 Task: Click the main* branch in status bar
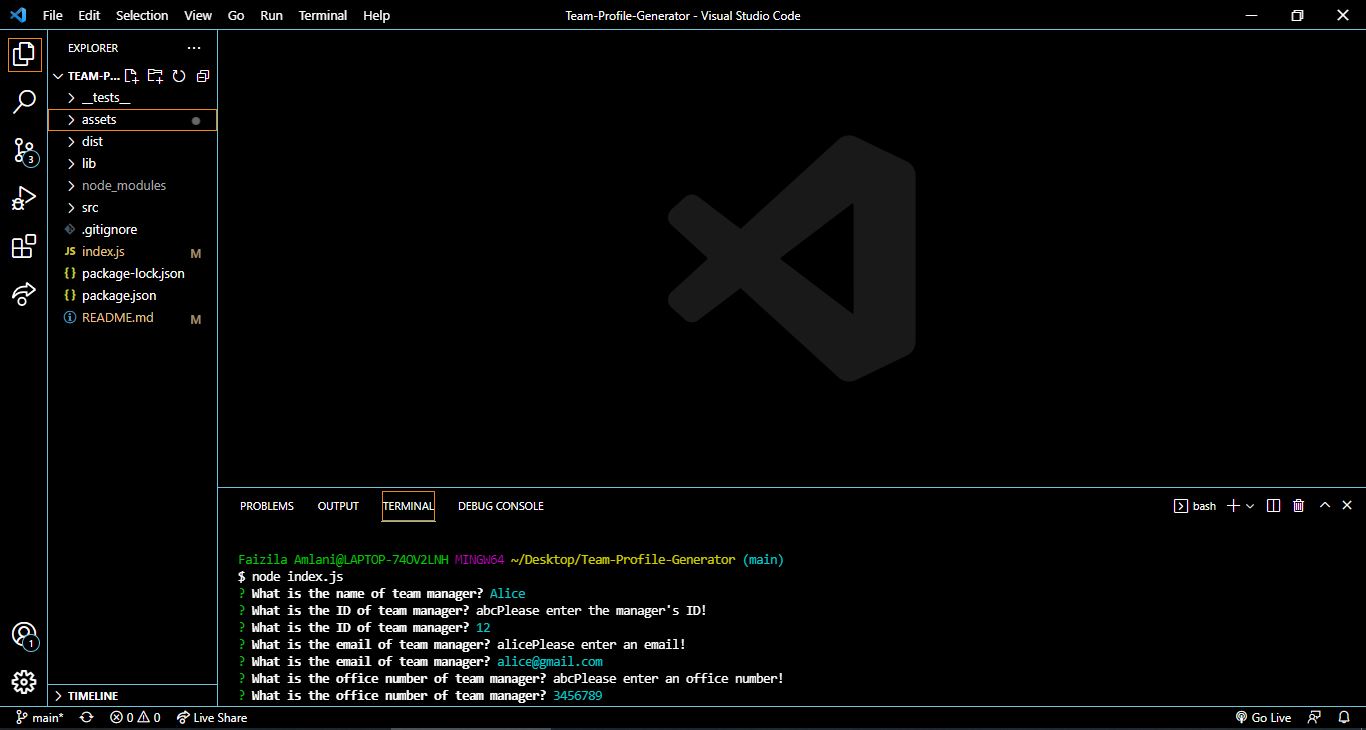point(40,718)
